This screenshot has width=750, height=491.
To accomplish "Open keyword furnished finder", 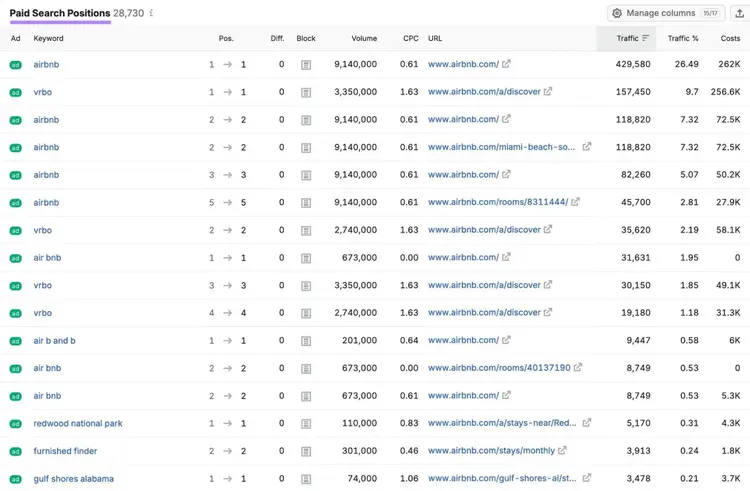I will click(65, 451).
